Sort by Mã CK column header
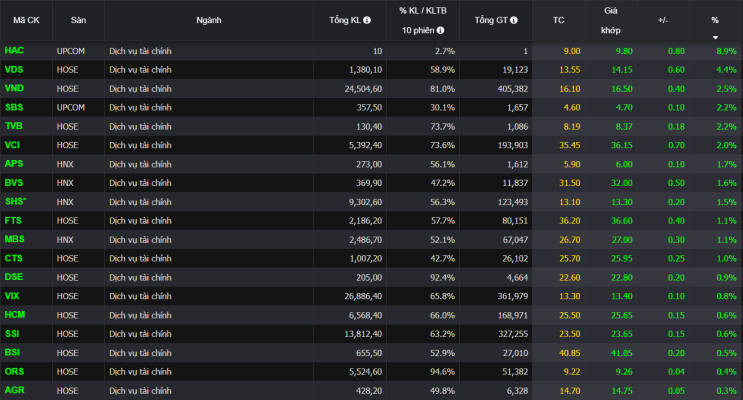 (x=26, y=20)
